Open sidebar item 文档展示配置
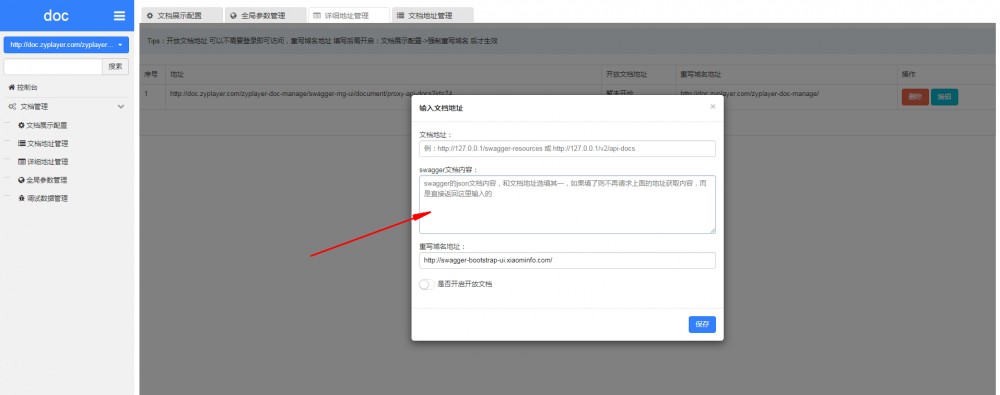1000x395 pixels. 43,125
